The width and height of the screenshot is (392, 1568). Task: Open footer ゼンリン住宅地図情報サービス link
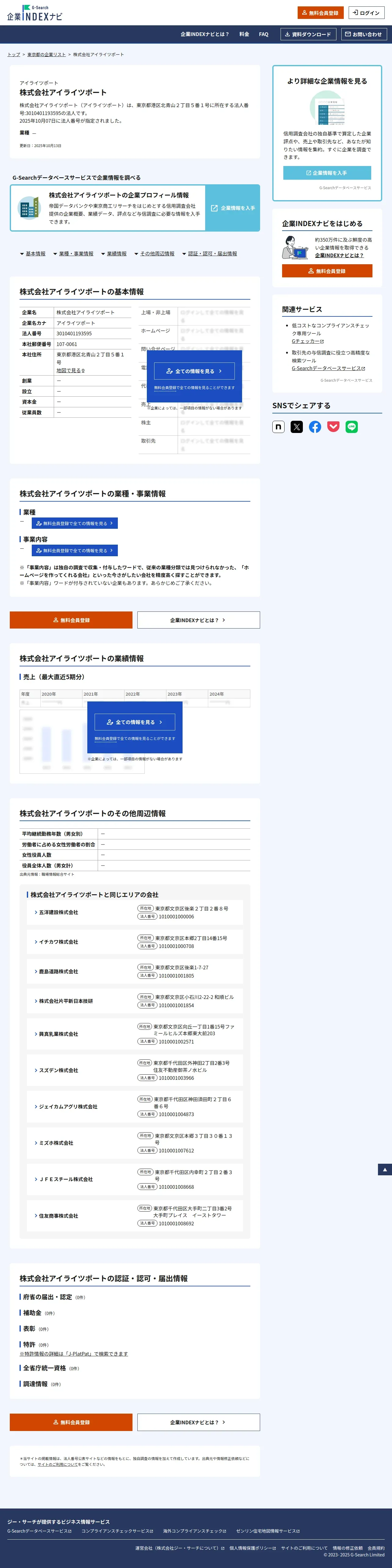[268, 1531]
